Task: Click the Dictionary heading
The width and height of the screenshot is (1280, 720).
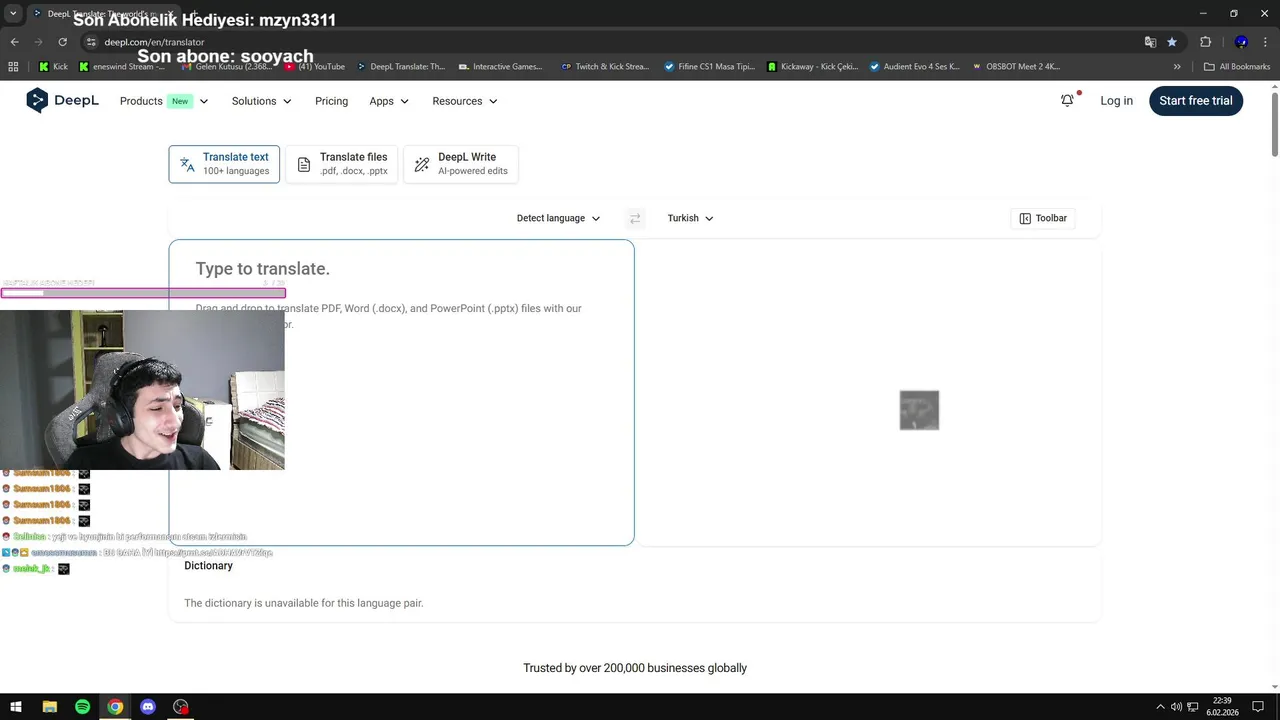Action: 208,566
